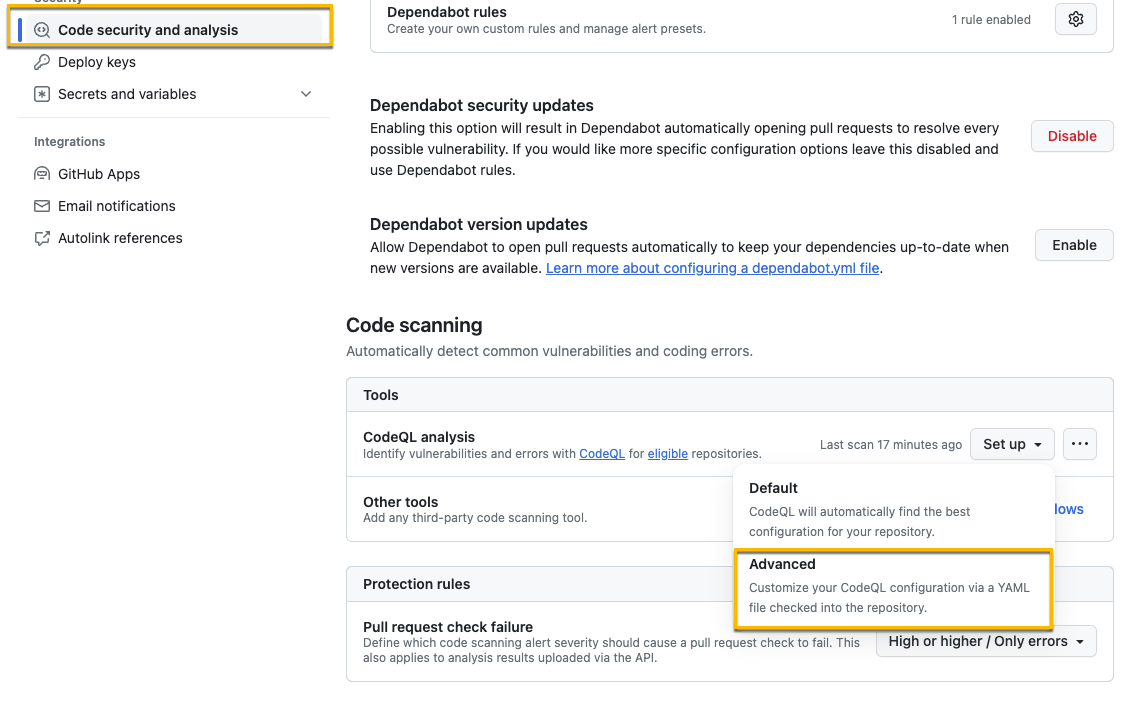Viewport: 1123px width, 705px height.
Task: Expand the Secrets and variables section
Action: click(306, 94)
